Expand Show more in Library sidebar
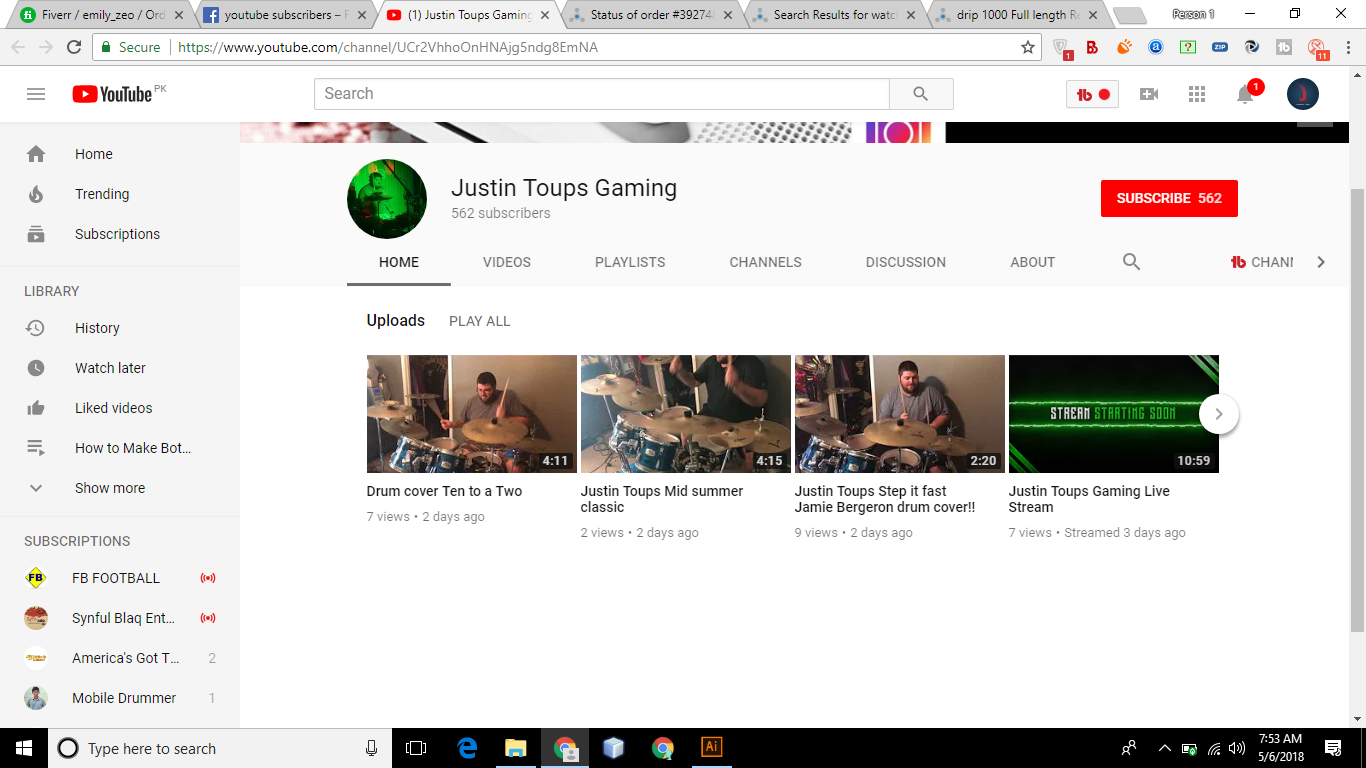Image resolution: width=1366 pixels, height=768 pixels. coord(110,488)
